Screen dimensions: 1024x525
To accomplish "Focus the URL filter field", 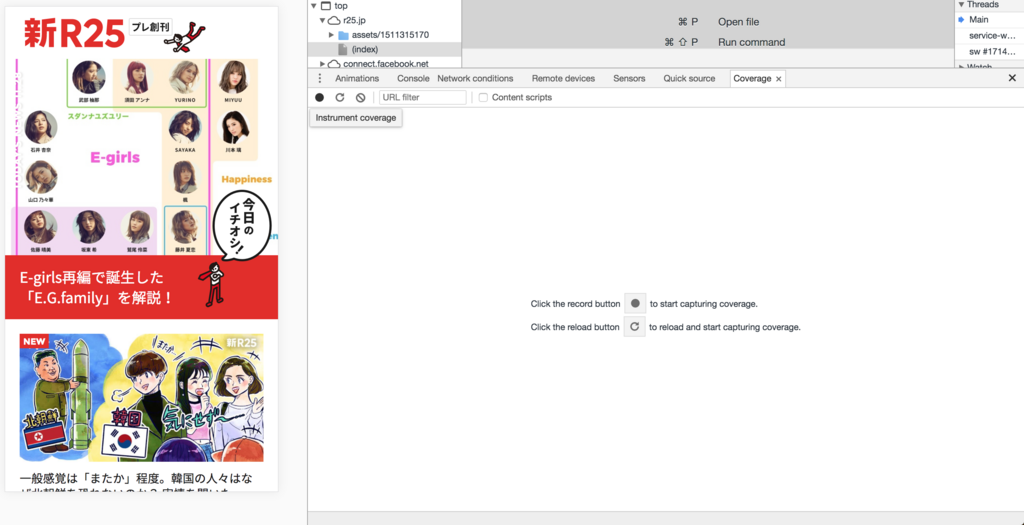I will 423,97.
